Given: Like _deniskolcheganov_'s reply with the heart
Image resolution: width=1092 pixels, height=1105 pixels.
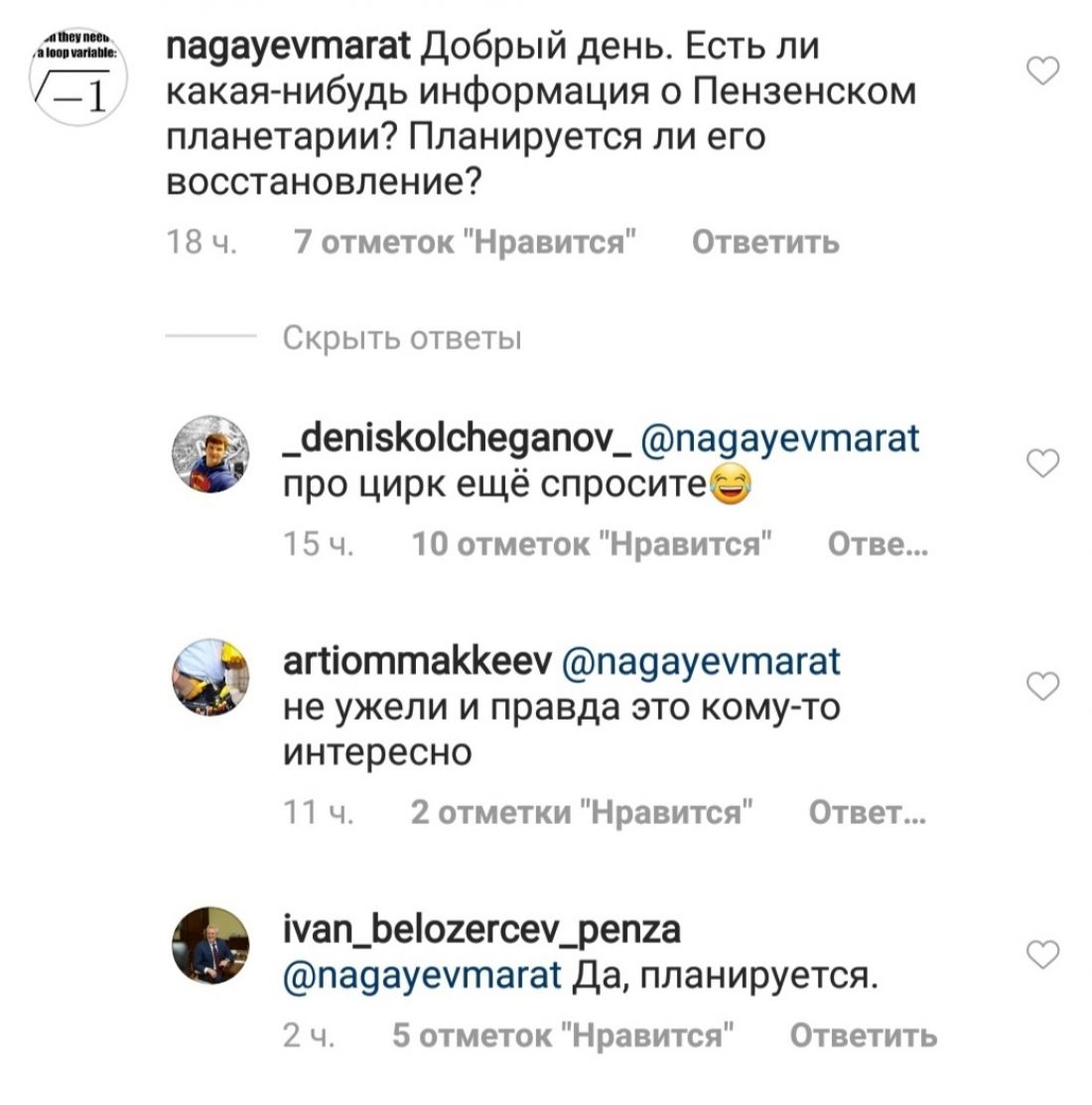Looking at the screenshot, I should (x=1042, y=463).
